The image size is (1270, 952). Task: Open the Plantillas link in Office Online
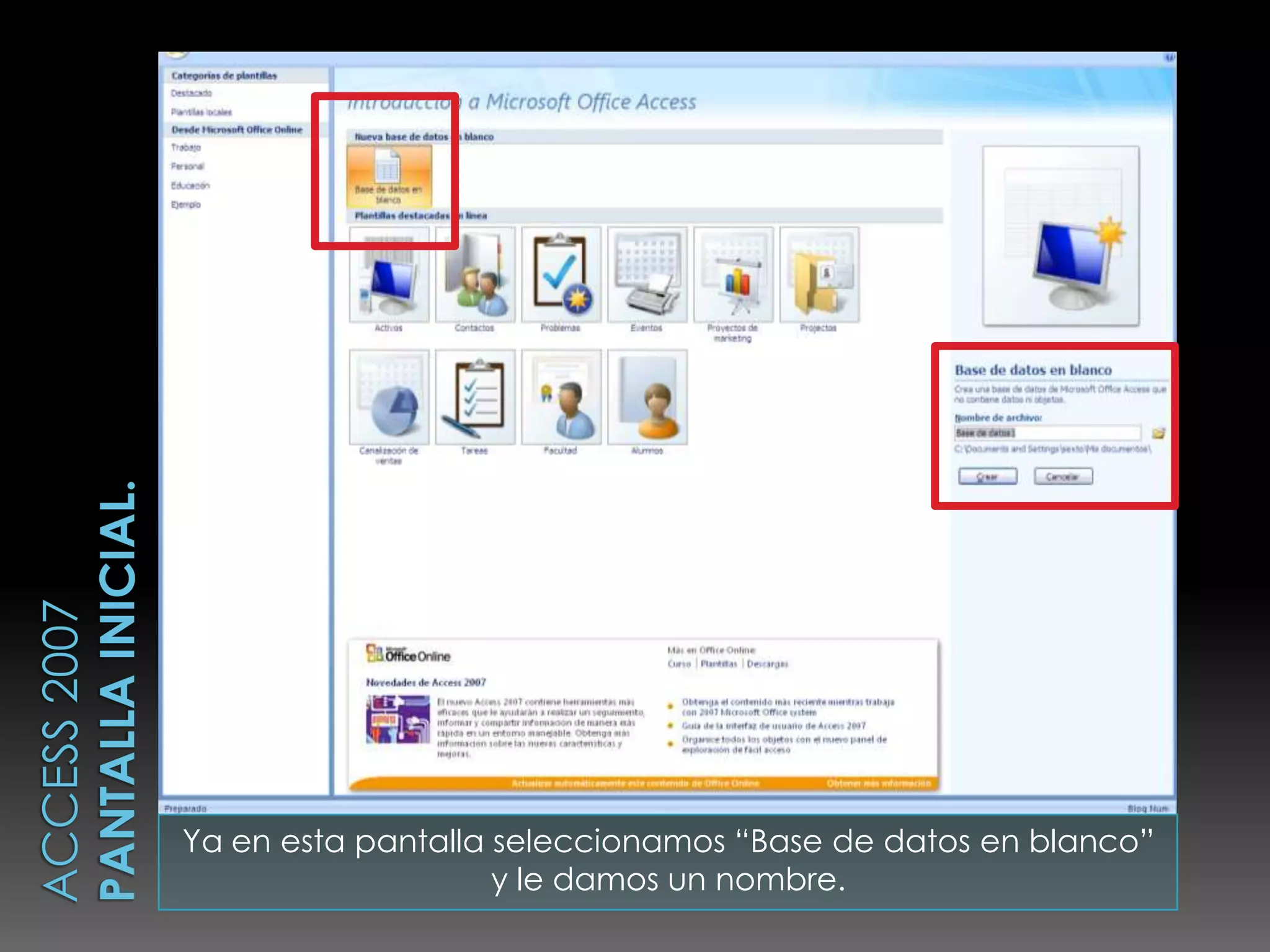click(x=719, y=664)
